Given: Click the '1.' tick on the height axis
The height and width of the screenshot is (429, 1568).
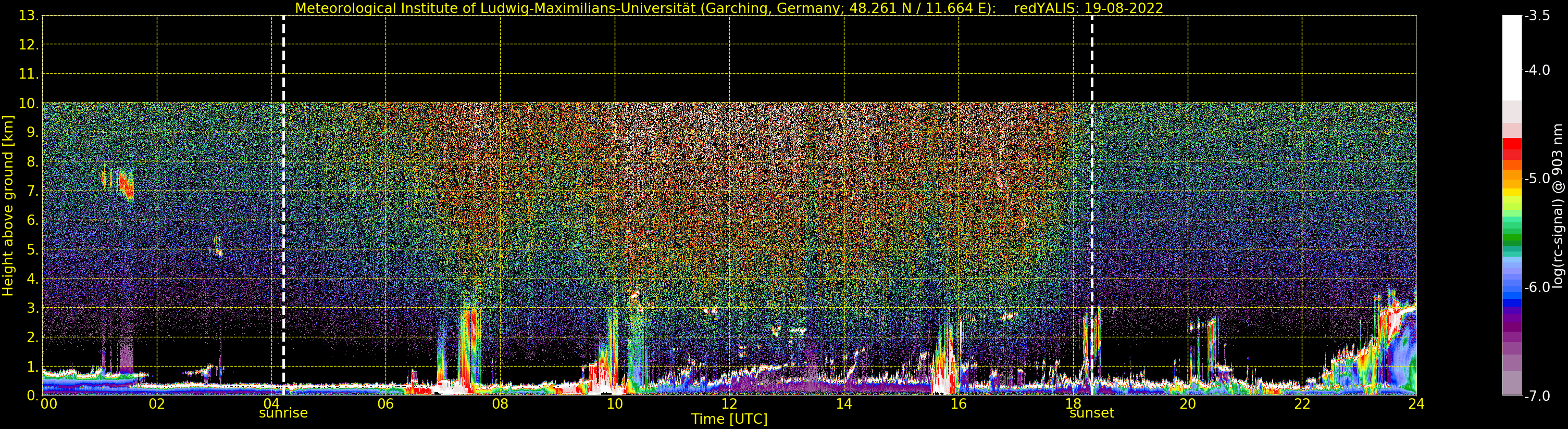Looking at the screenshot, I should (x=33, y=367).
